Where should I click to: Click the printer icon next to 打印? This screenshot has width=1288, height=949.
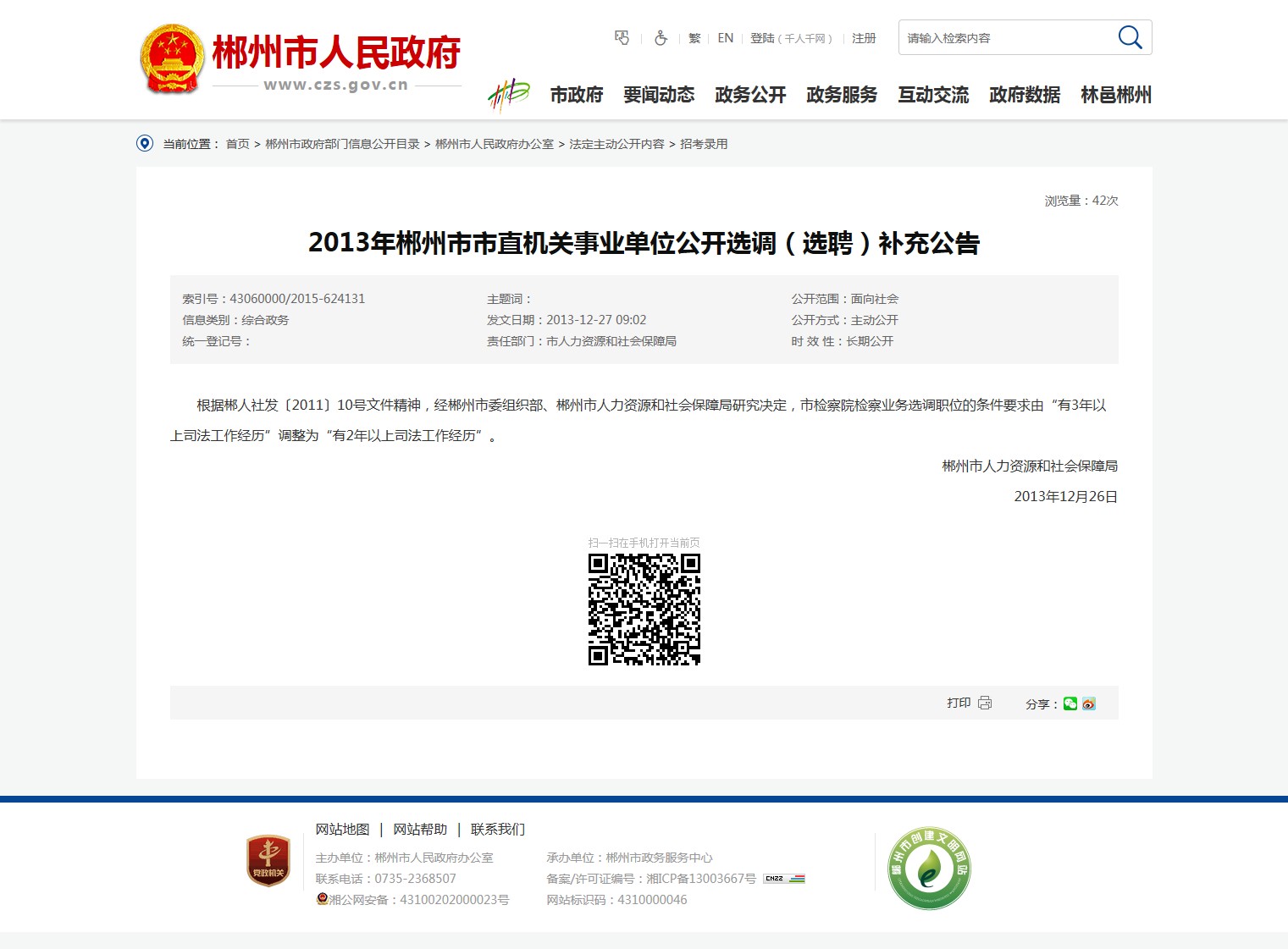[x=985, y=703]
